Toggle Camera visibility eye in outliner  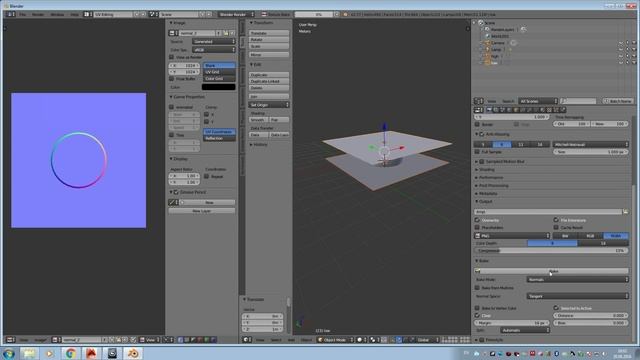click(620, 43)
